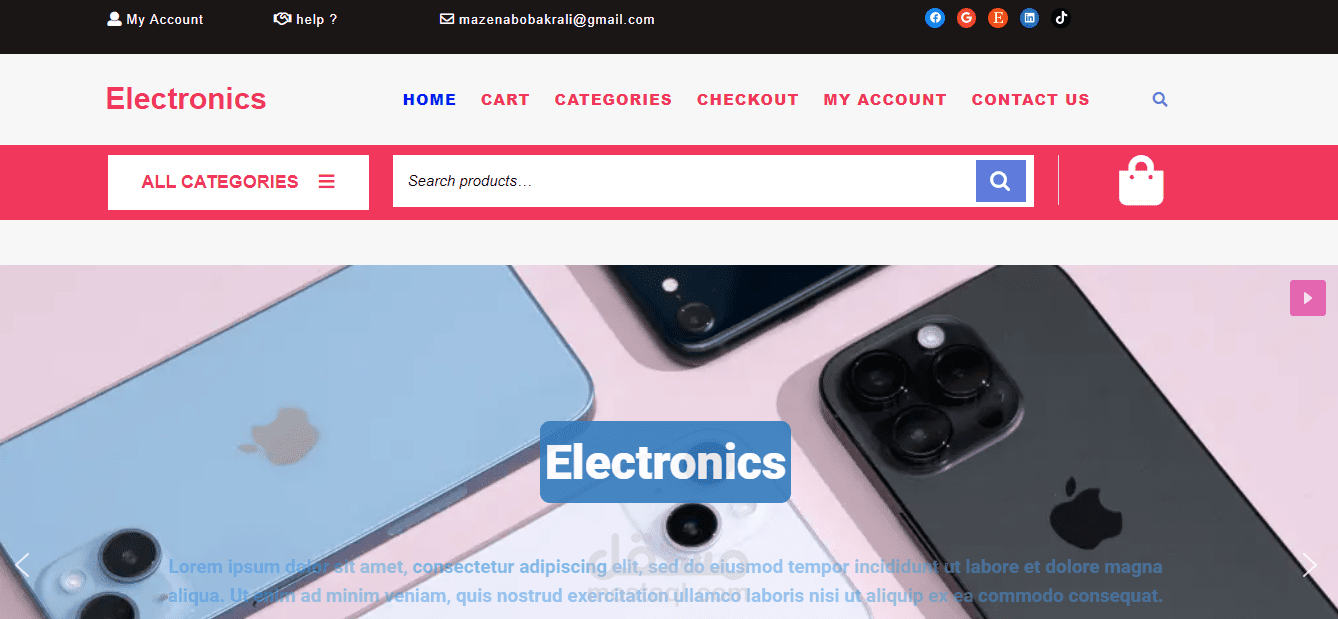The height and width of the screenshot is (619, 1338).
Task: Open the CONTACT US page
Action: (1030, 100)
